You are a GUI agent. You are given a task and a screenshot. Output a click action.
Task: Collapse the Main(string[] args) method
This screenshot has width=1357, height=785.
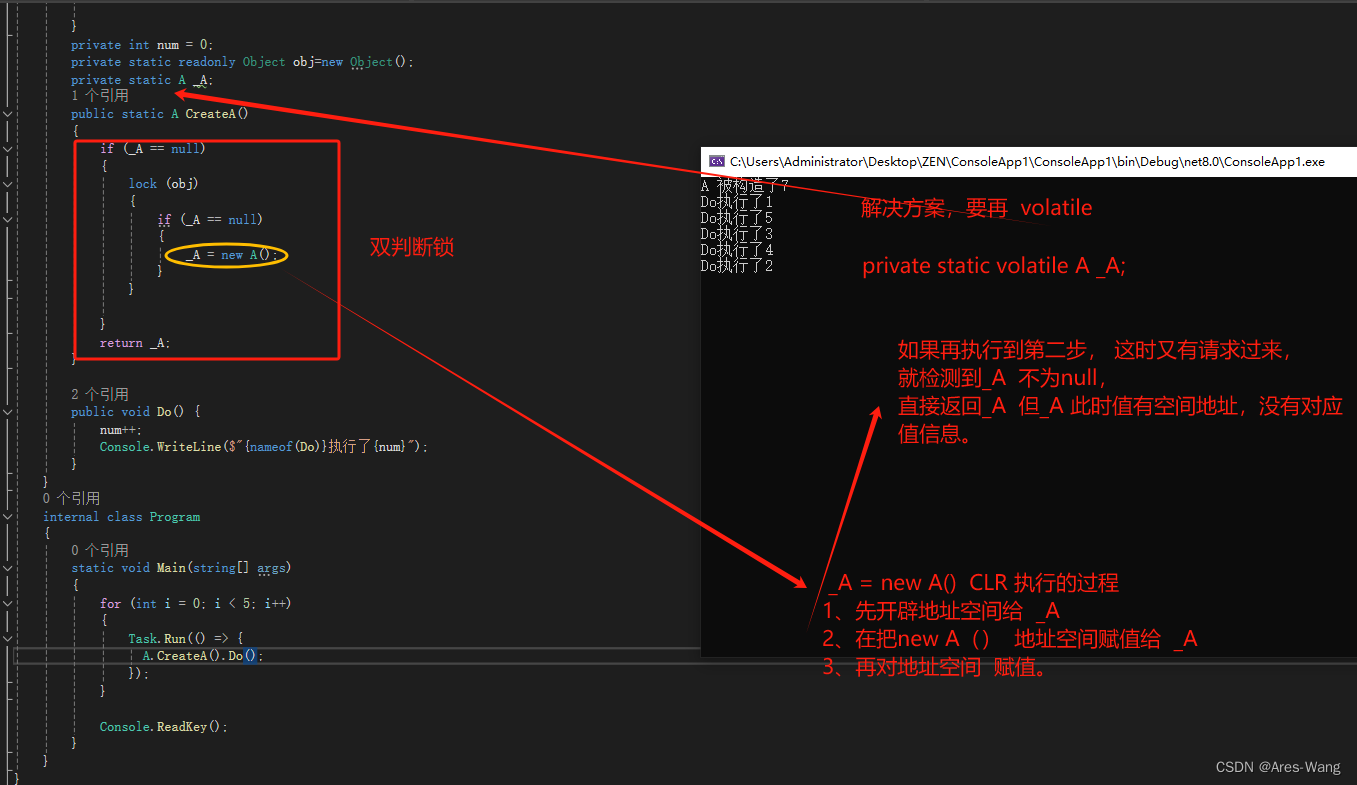coord(8,568)
